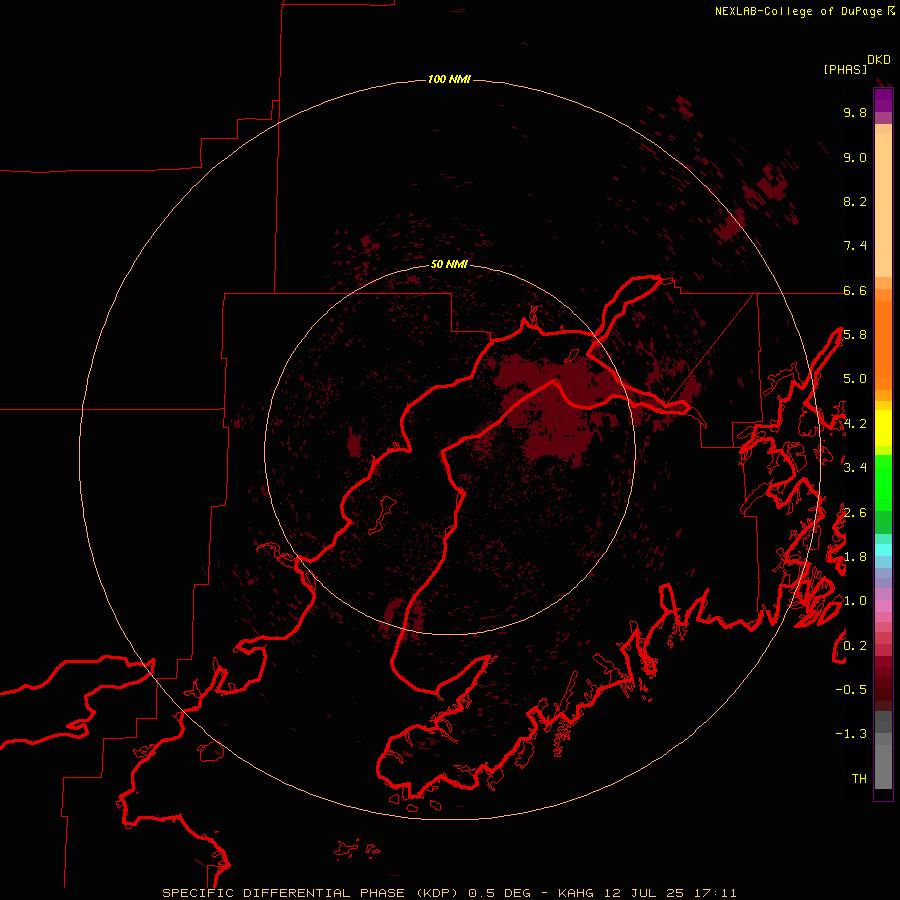Click the -1.3 value on the color scale
The height and width of the screenshot is (900, 900).
coord(851,734)
